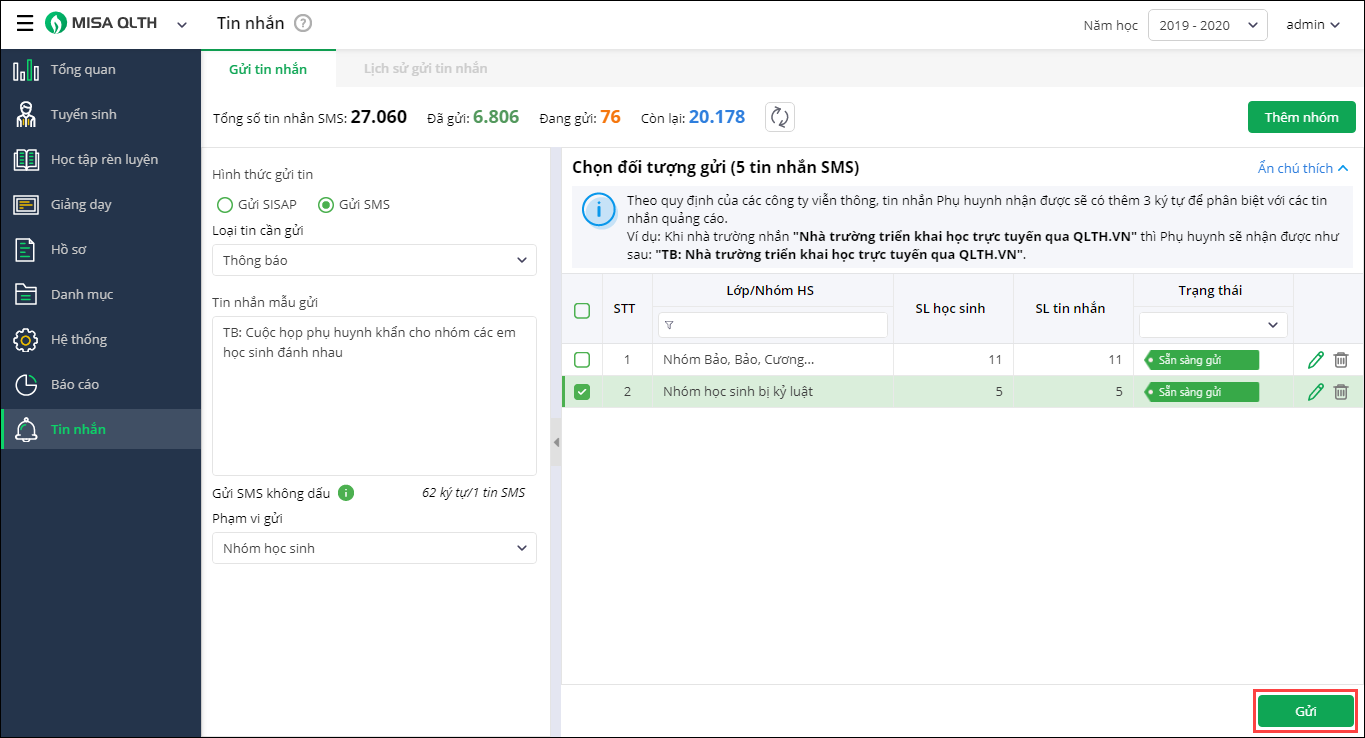
Task: Click into the Tin nhắn mẫu gửi text area
Action: [374, 396]
